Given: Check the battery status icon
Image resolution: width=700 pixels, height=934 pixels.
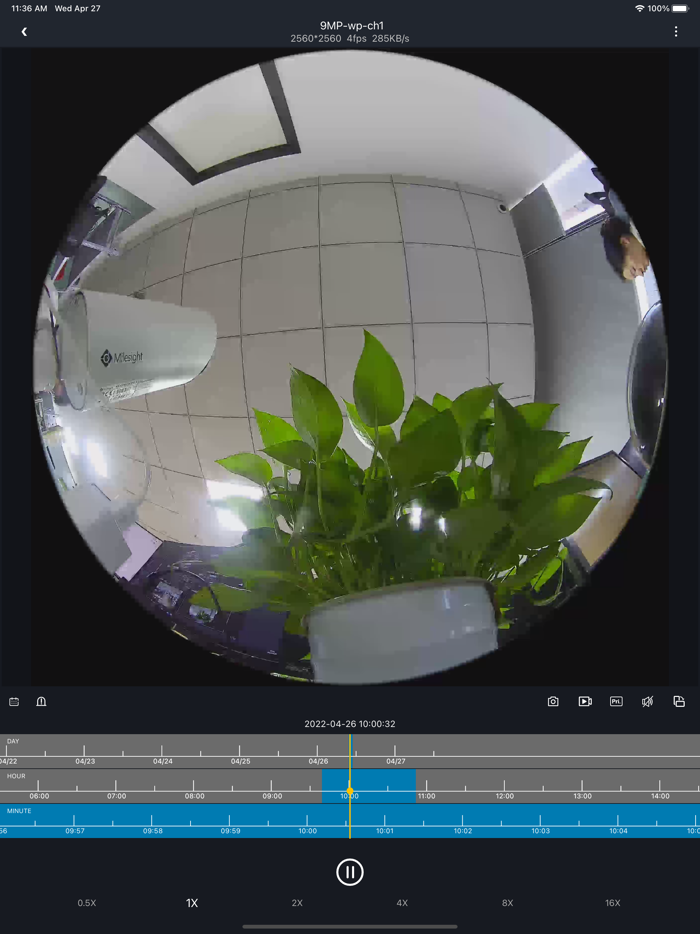Looking at the screenshot, I should 680,8.
